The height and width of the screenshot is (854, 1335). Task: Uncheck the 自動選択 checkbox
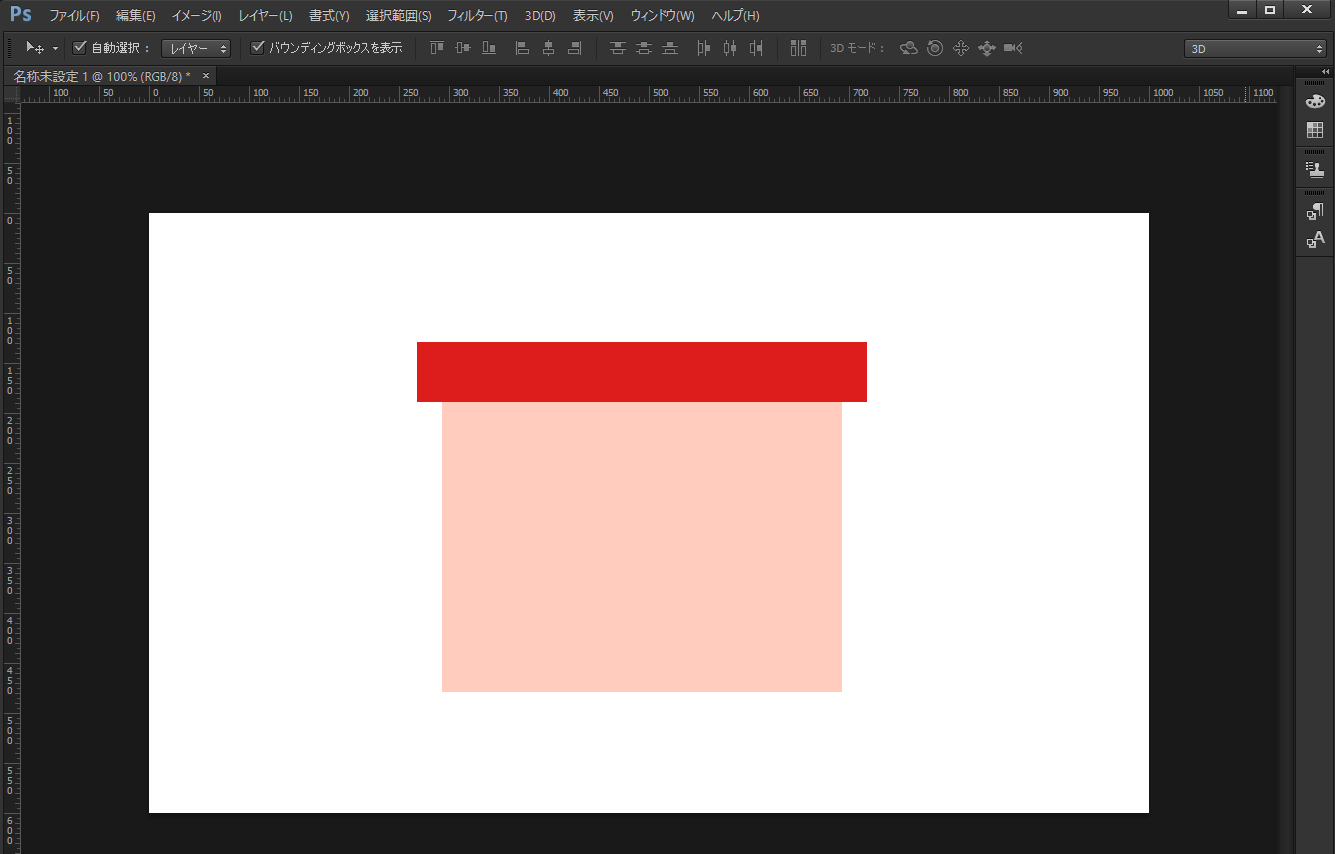[81, 47]
